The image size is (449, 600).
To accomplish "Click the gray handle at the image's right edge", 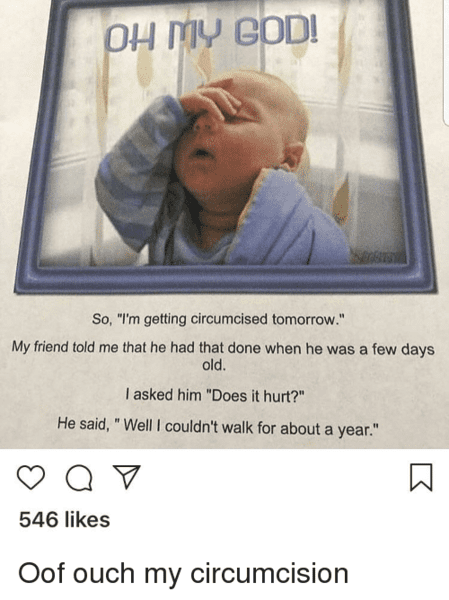I will coord(446,61).
